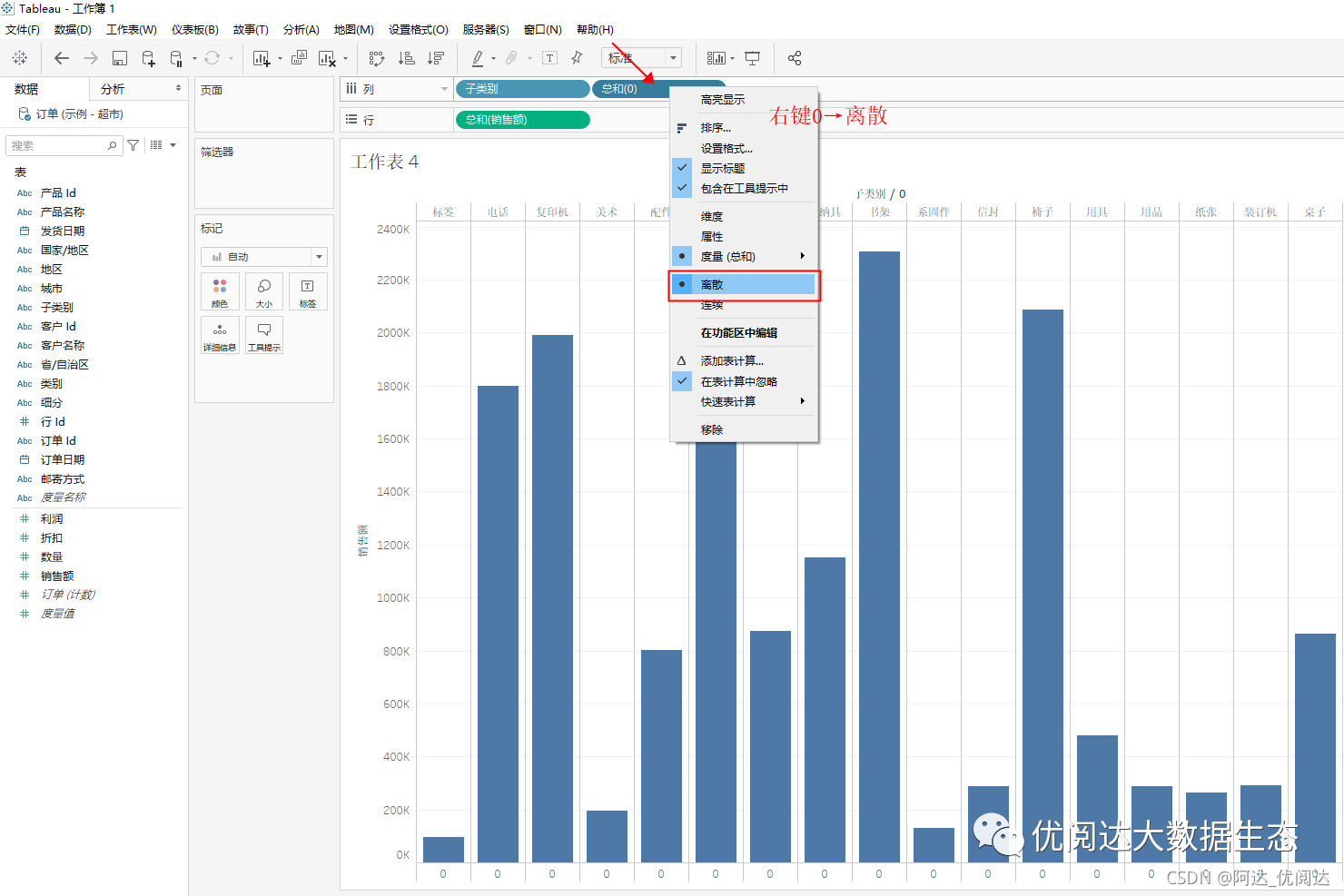Open the Detail card in Marks
1344x896 pixels.
(220, 335)
